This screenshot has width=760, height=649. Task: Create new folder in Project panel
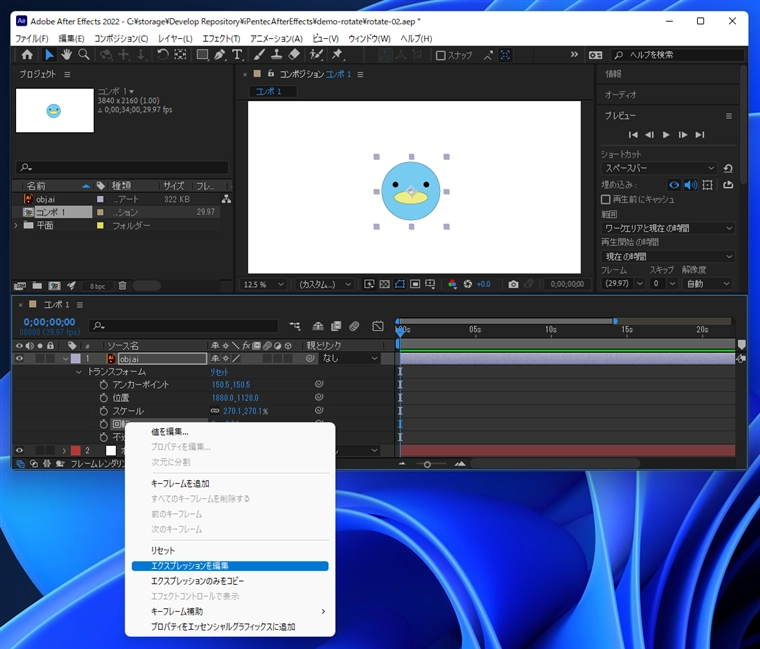[x=37, y=286]
